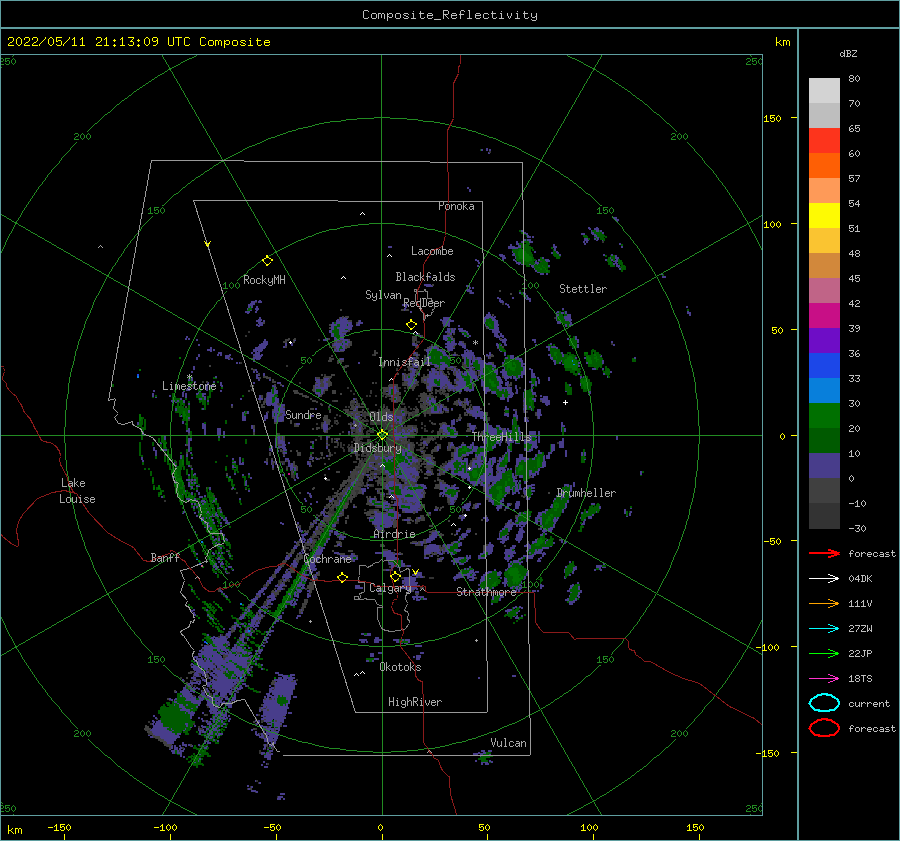Click the 65 dBZ red color swatch
Viewport: 900px width, 841px height.
824,140
